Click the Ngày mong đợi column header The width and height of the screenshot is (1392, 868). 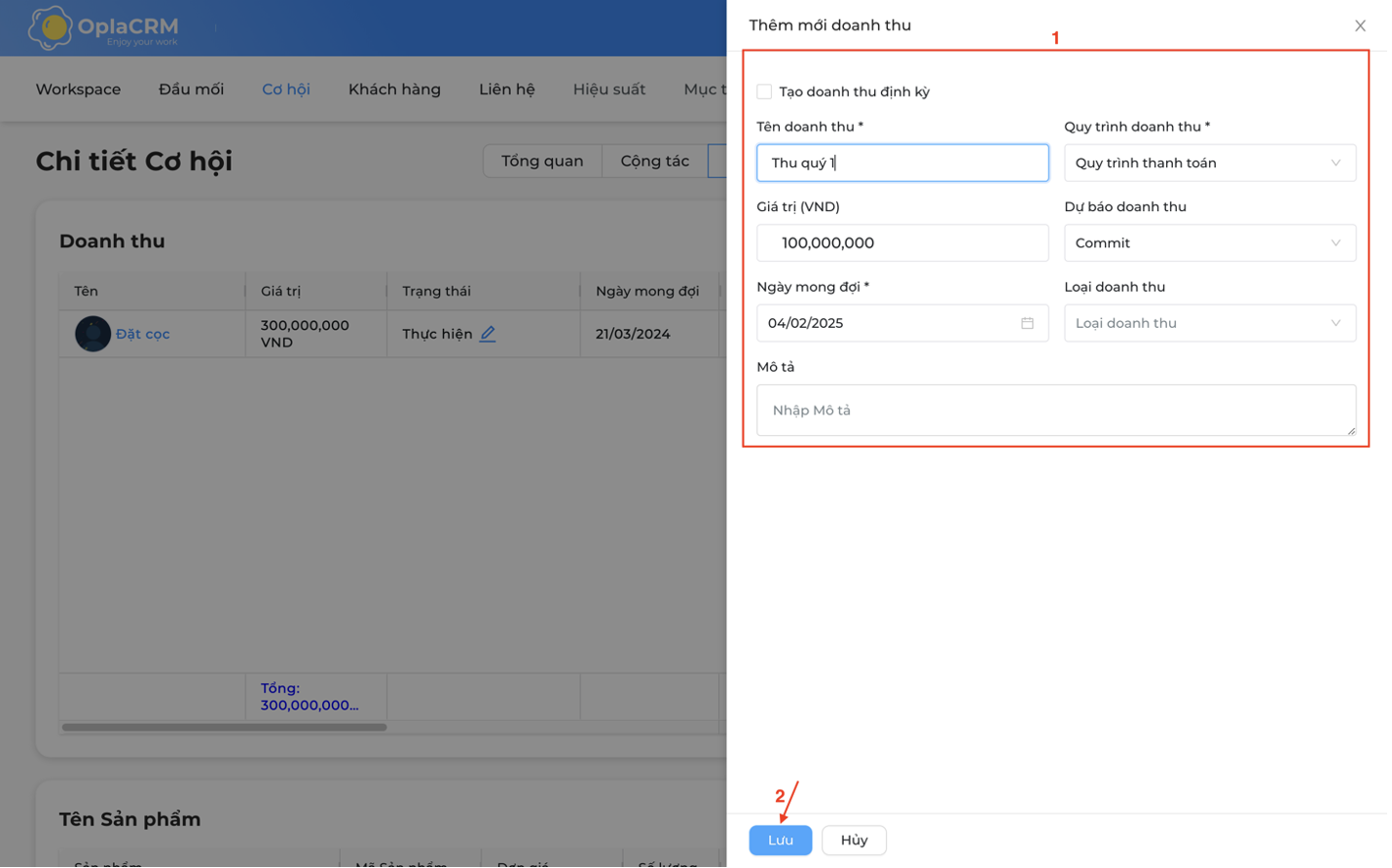coord(647,291)
